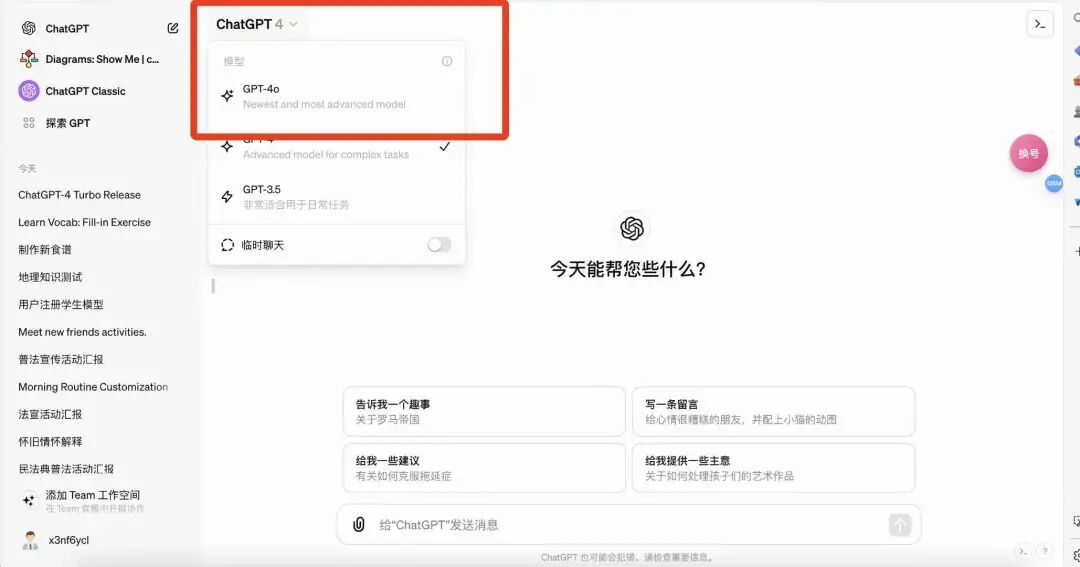Click the x3nf6ycl profile avatar
The height and width of the screenshot is (567, 1080).
pyautogui.click(x=30, y=540)
